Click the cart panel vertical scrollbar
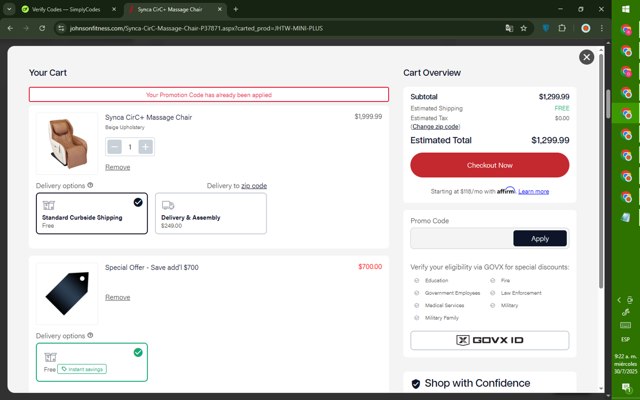The height and width of the screenshot is (400, 640). click(601, 171)
